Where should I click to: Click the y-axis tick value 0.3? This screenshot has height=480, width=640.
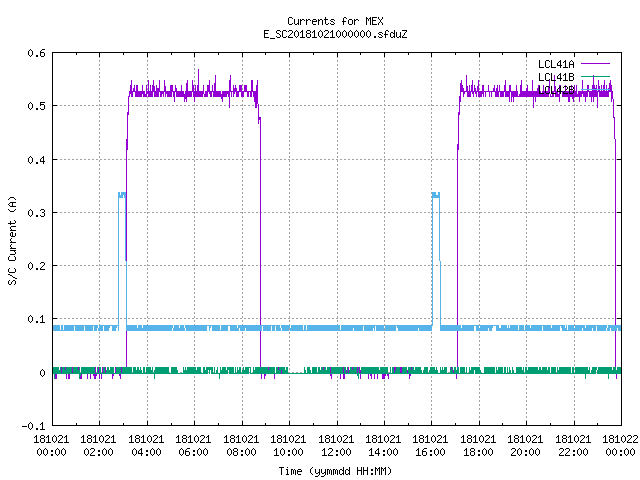click(x=36, y=213)
